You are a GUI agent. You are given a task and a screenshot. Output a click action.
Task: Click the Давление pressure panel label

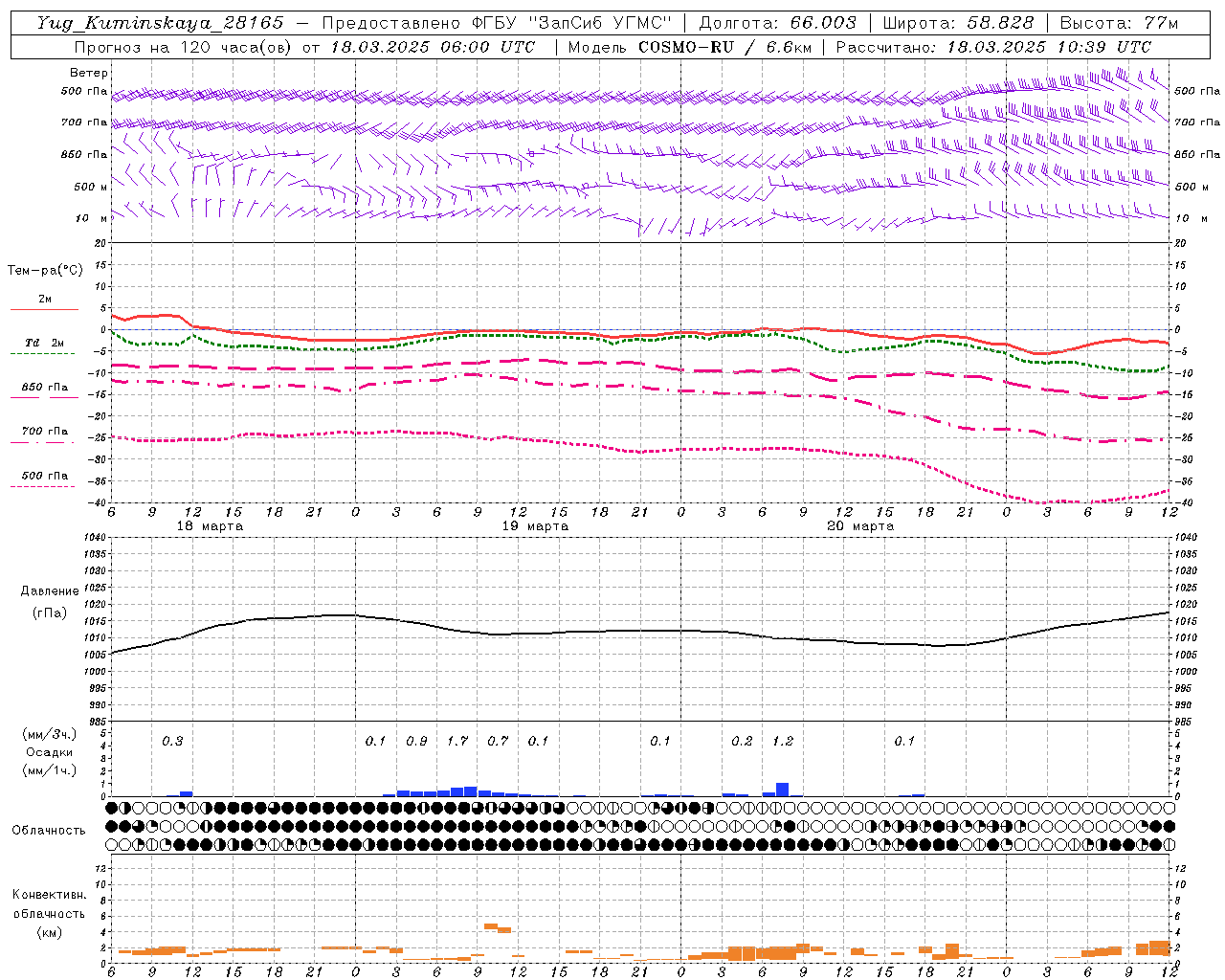point(49,591)
